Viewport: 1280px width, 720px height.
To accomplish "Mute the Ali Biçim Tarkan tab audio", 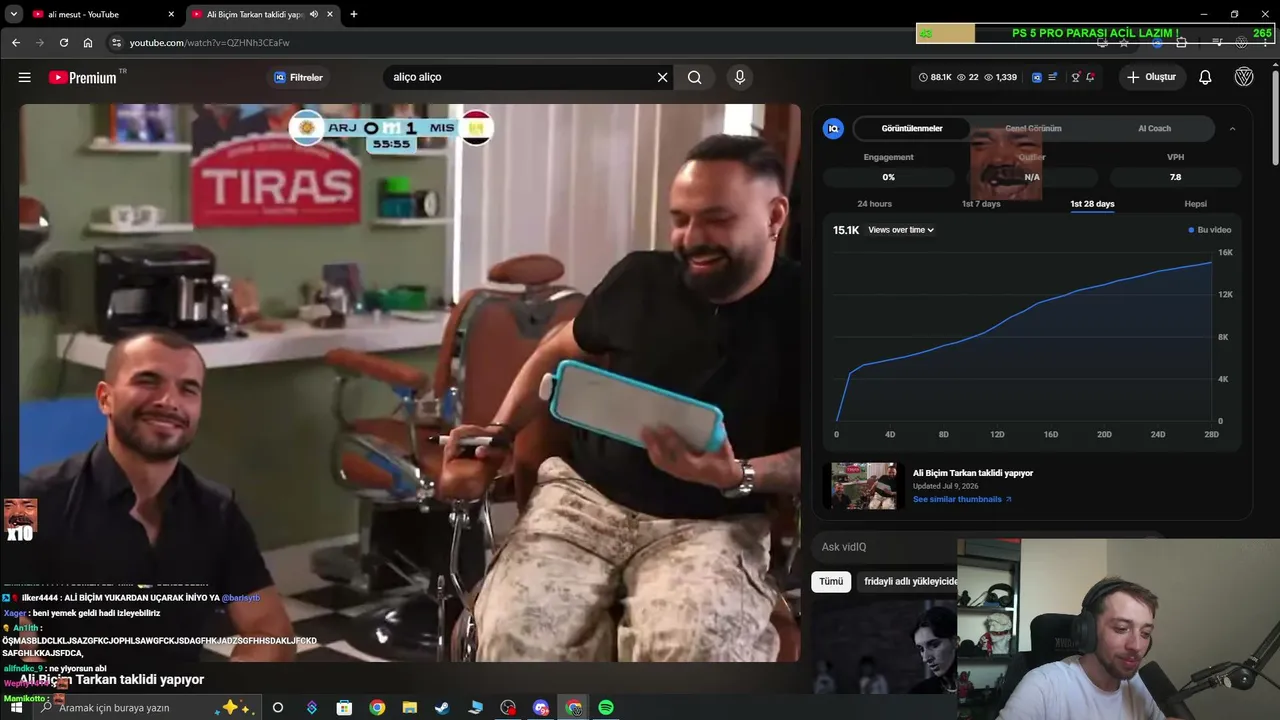I will point(314,14).
